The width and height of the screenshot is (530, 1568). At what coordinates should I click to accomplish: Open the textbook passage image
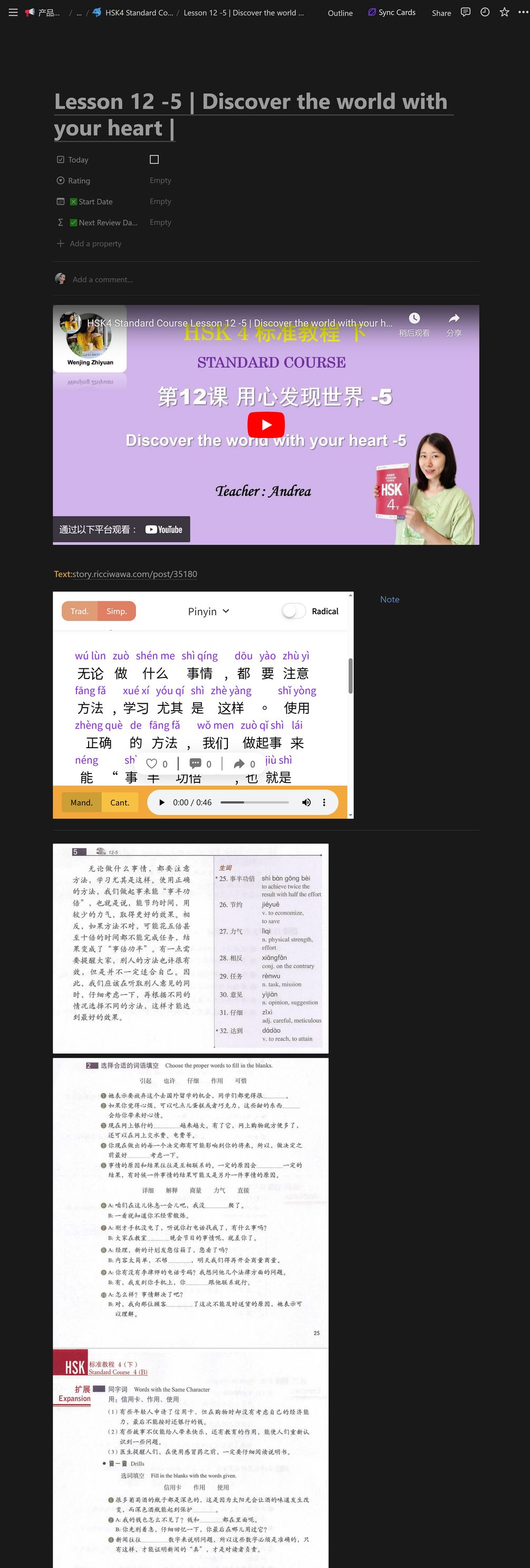[x=190, y=949]
